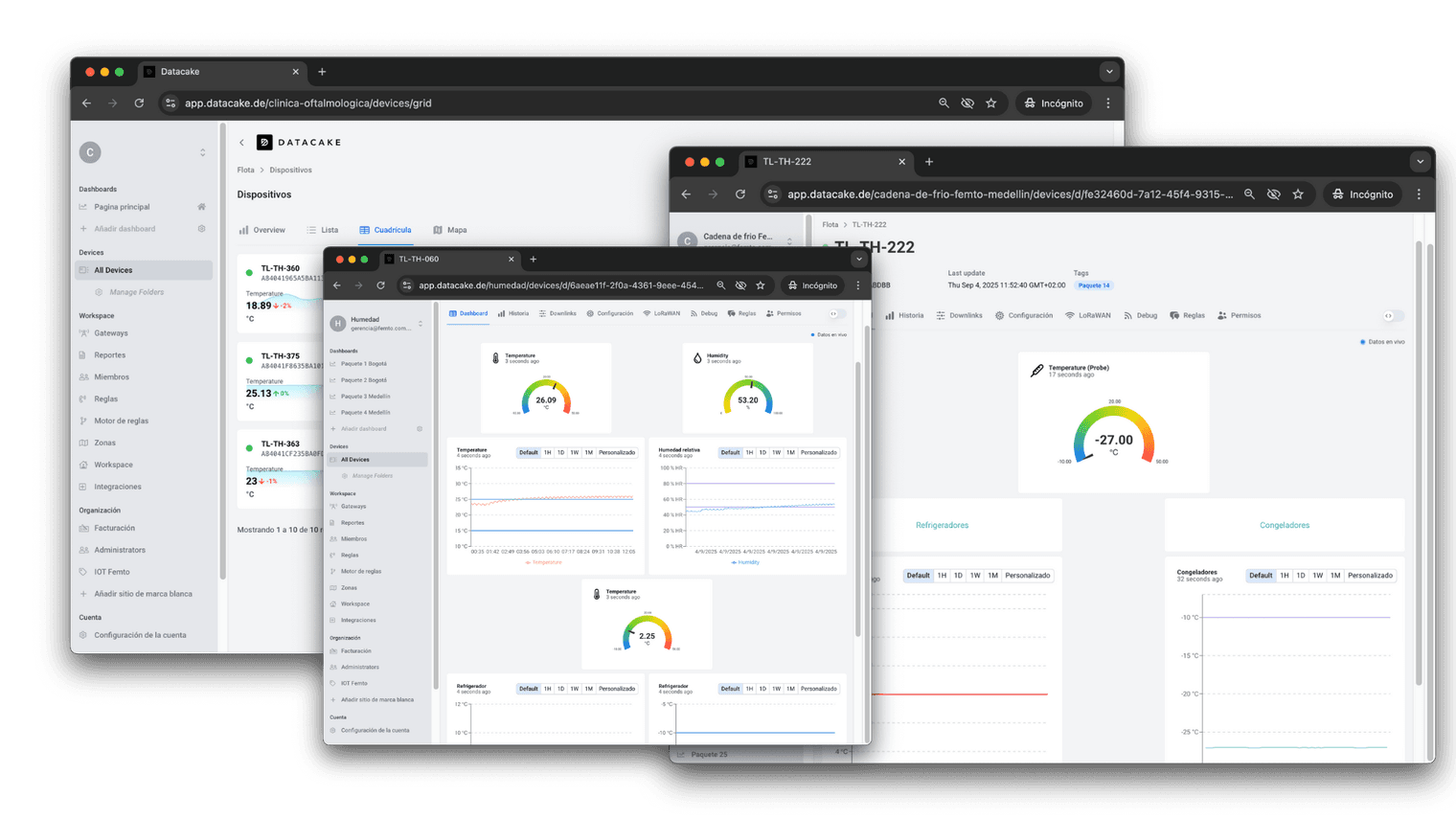Open site info icon in the TL-TH-222 address bar
Viewport: 1456px width, 819px height.
[772, 194]
